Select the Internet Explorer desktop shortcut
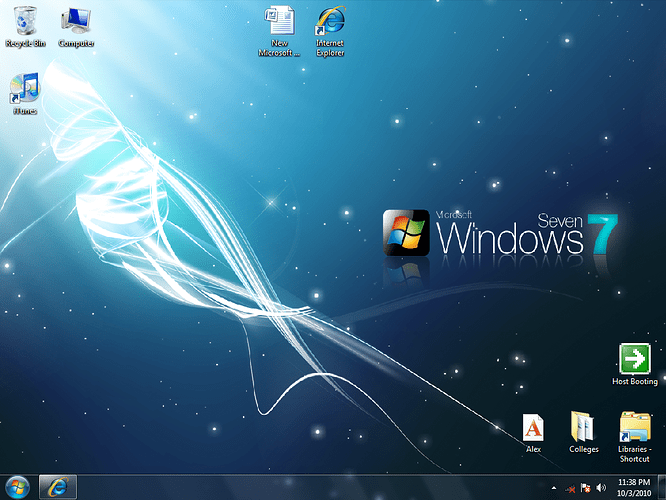This screenshot has width=666, height=500. [330, 21]
